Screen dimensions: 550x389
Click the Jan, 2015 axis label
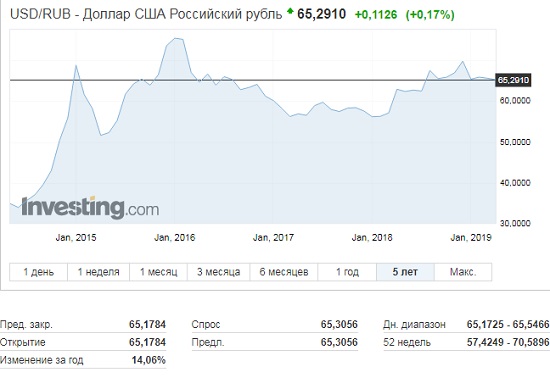[x=76, y=237]
